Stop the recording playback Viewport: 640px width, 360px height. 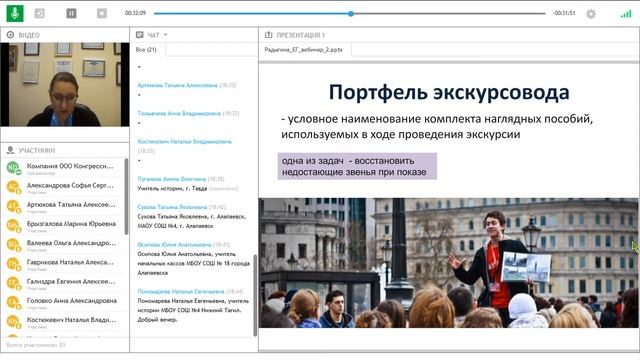coord(102,13)
